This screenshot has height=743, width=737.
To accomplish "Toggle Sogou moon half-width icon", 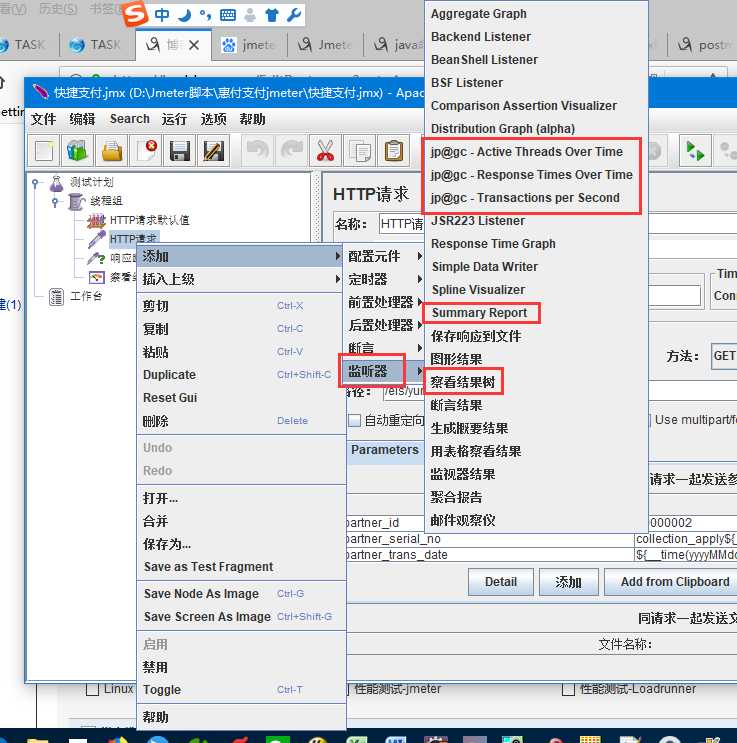I will (184, 15).
